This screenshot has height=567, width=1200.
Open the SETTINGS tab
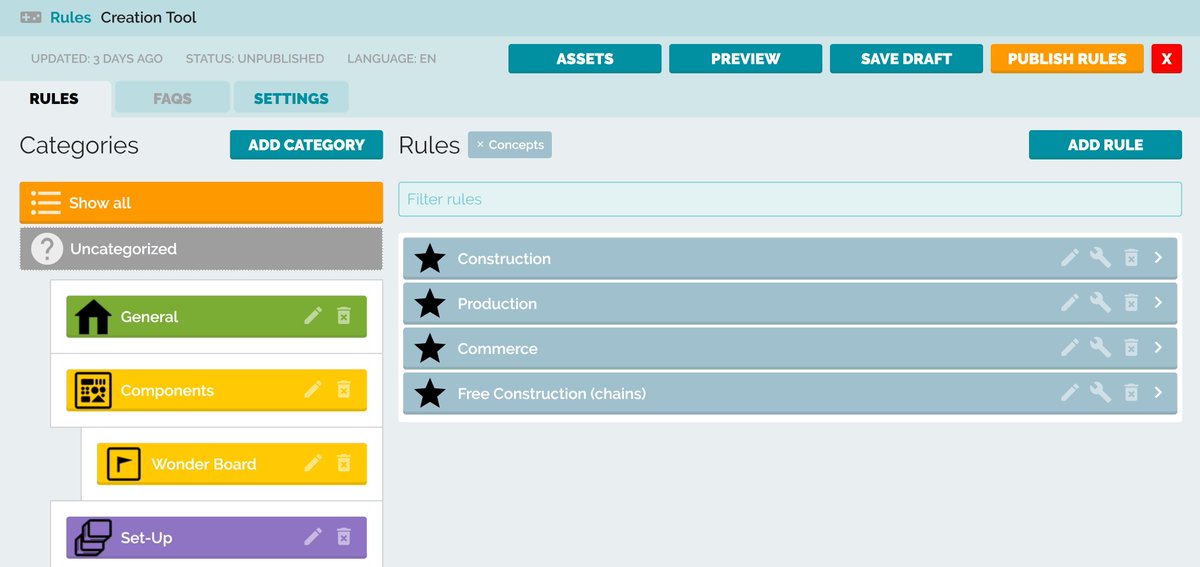point(291,98)
